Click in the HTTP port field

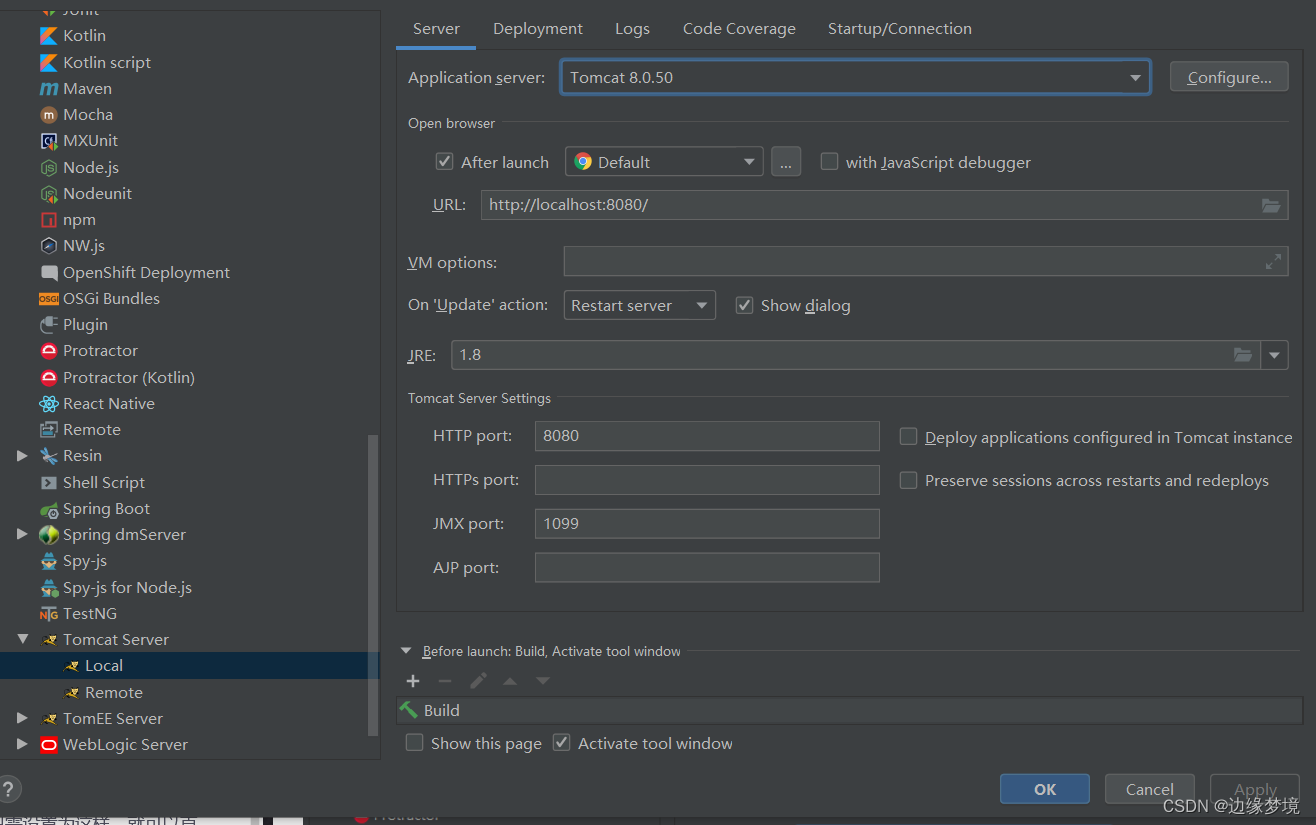pyautogui.click(x=707, y=436)
